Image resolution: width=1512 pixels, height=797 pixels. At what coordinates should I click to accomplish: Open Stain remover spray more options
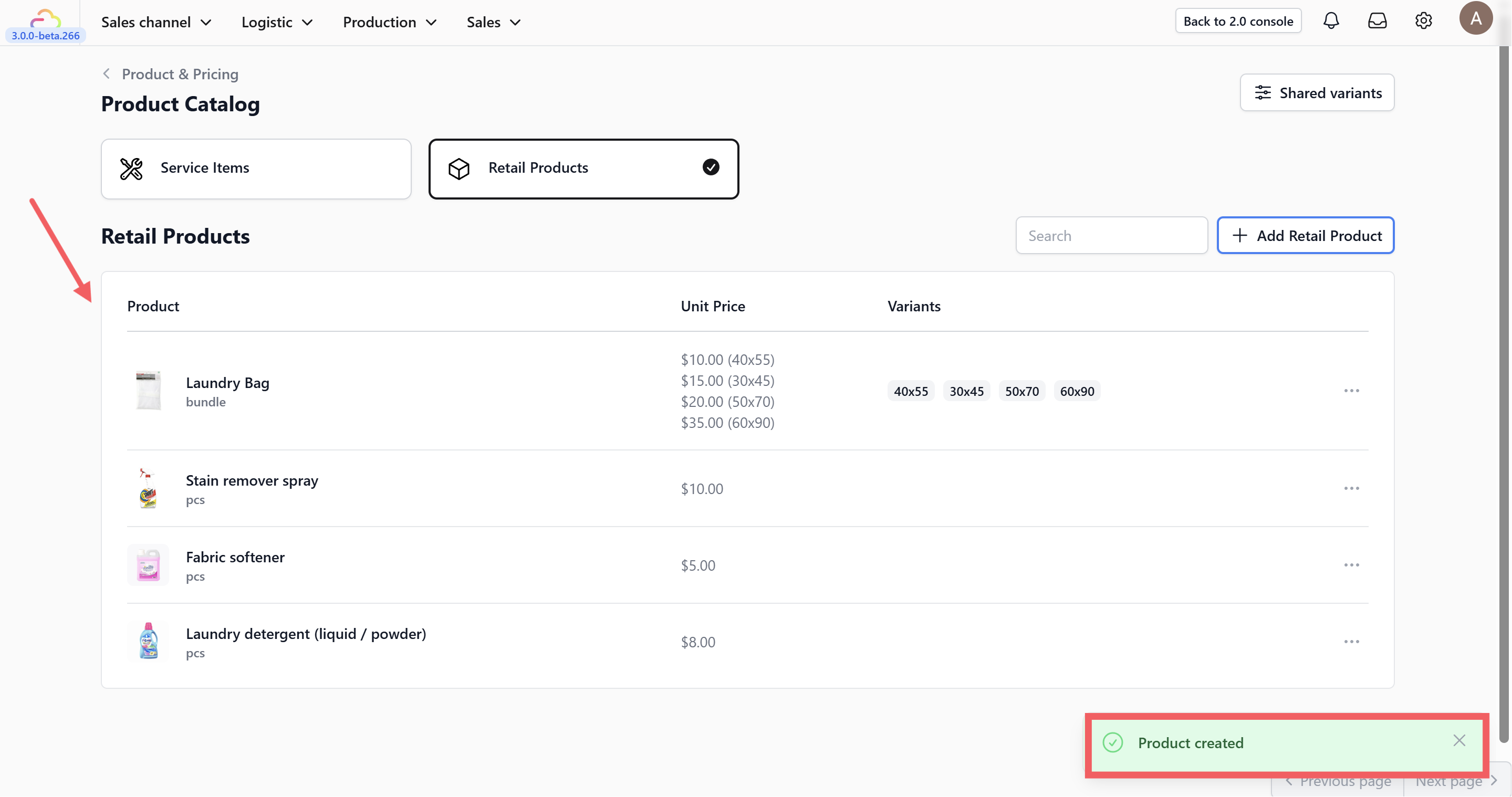1351,488
